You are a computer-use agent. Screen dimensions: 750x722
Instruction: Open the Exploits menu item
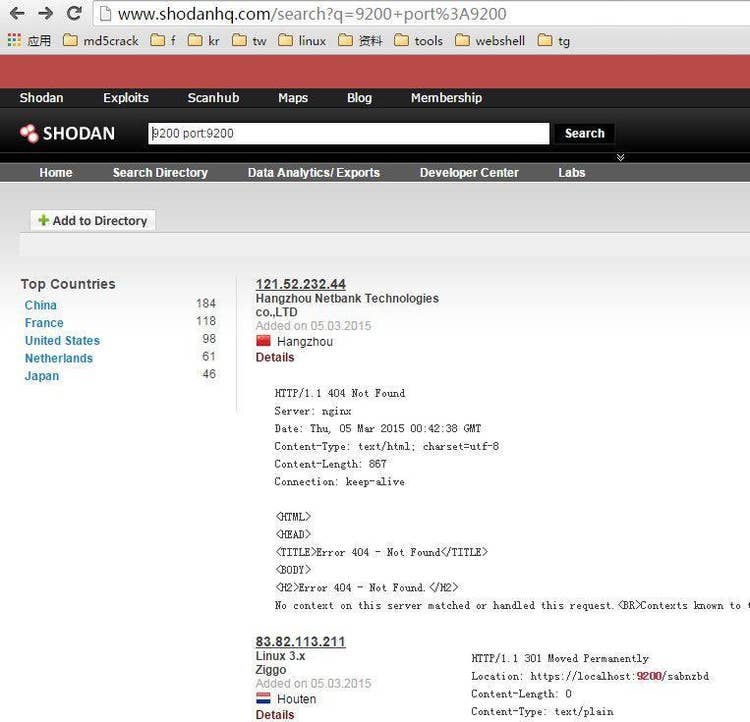pyautogui.click(x=126, y=98)
